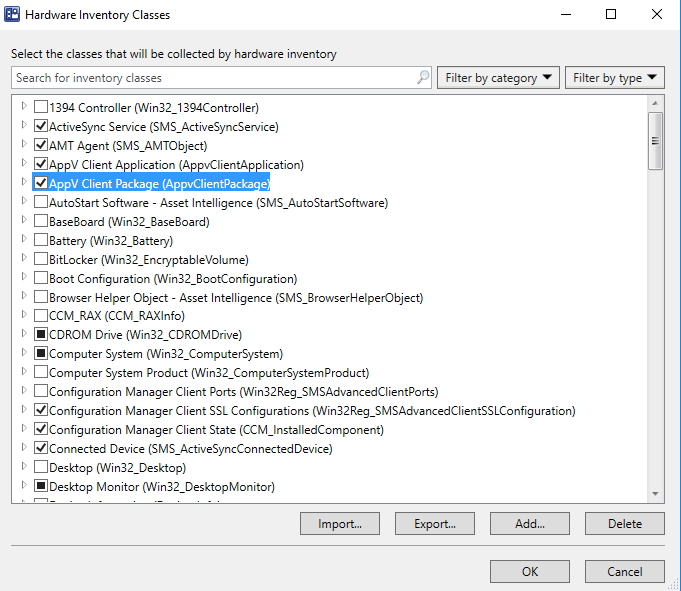Click the scrollbar up arrow
Screen dimensions: 681x591
(x=655, y=103)
